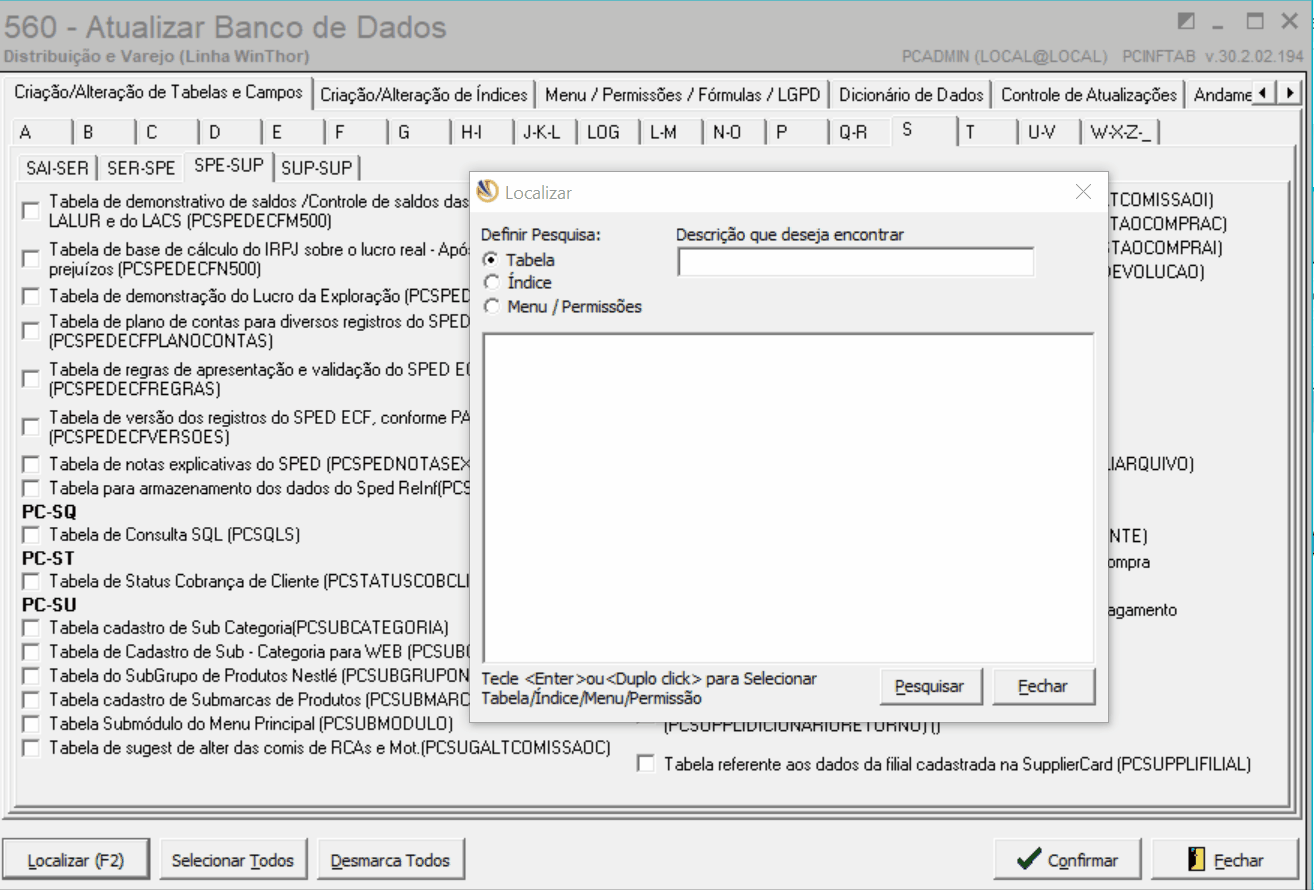Click the Confirmar button
Image resolution: width=1314 pixels, height=890 pixels.
click(1068, 860)
